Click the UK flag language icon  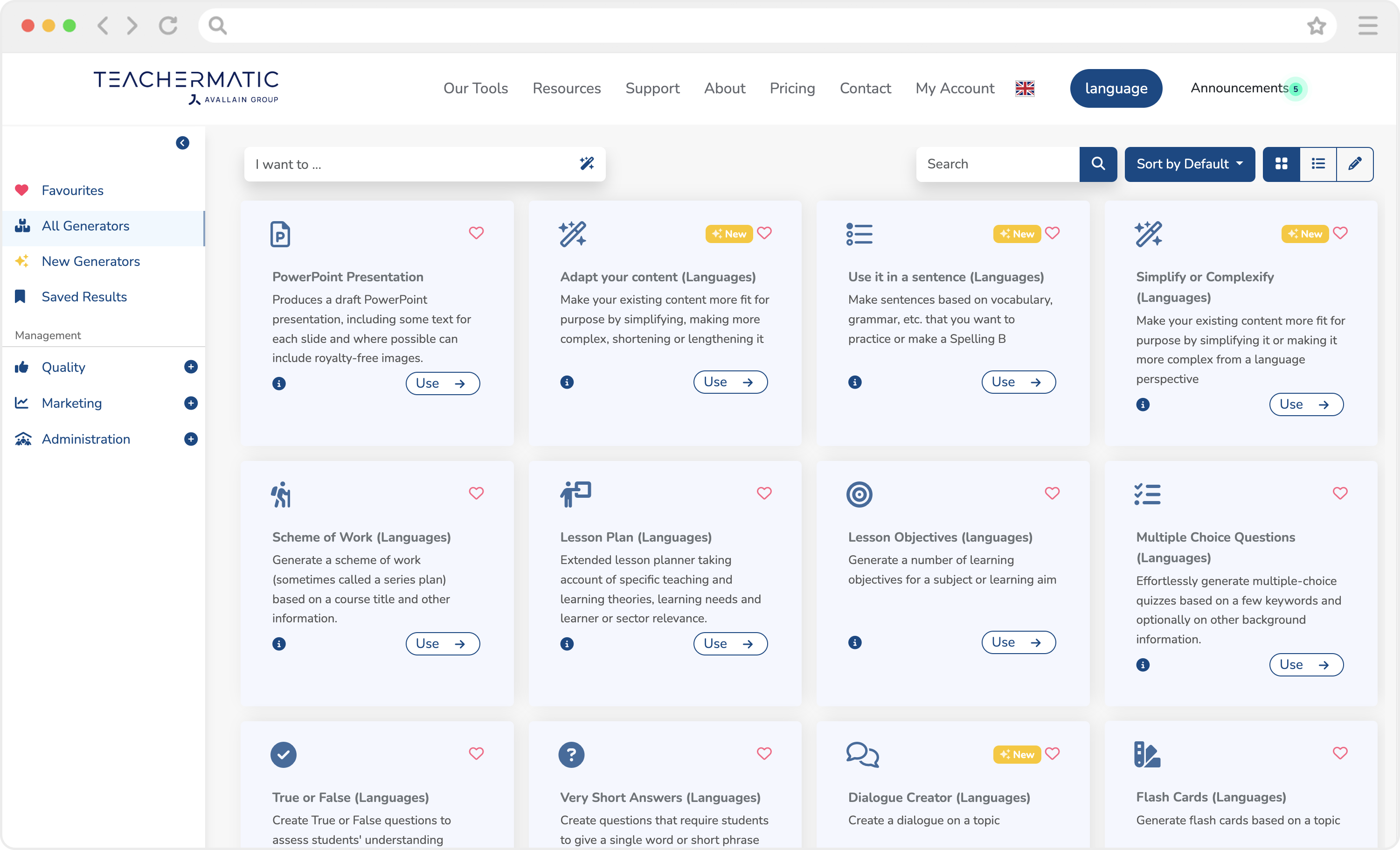[1025, 88]
